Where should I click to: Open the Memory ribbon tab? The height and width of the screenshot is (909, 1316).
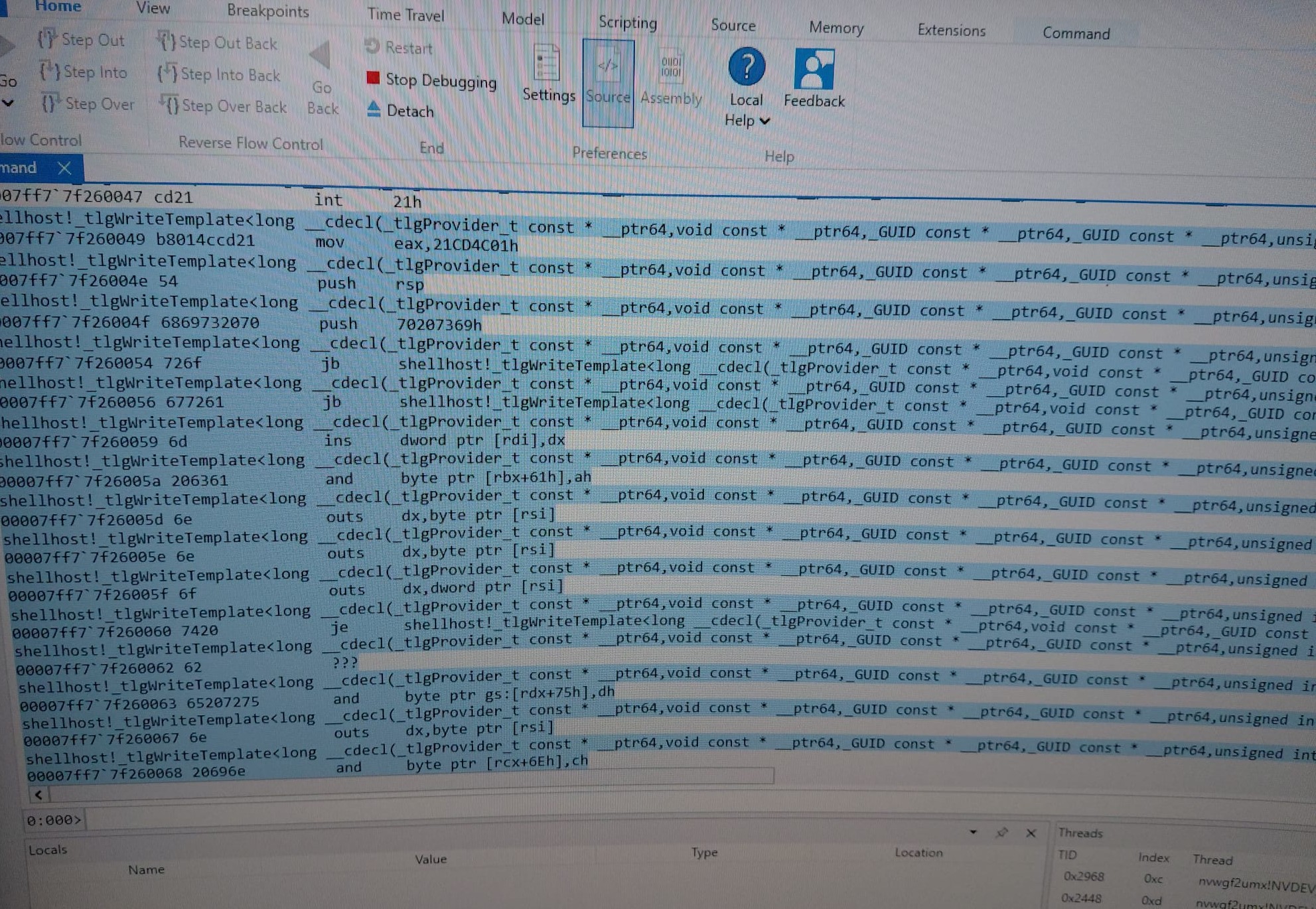click(836, 28)
